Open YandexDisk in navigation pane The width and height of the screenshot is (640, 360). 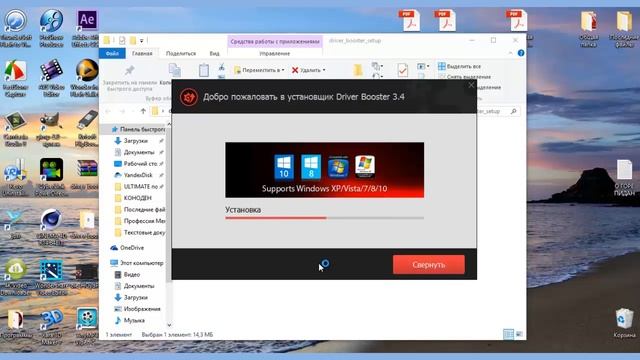(x=139, y=175)
